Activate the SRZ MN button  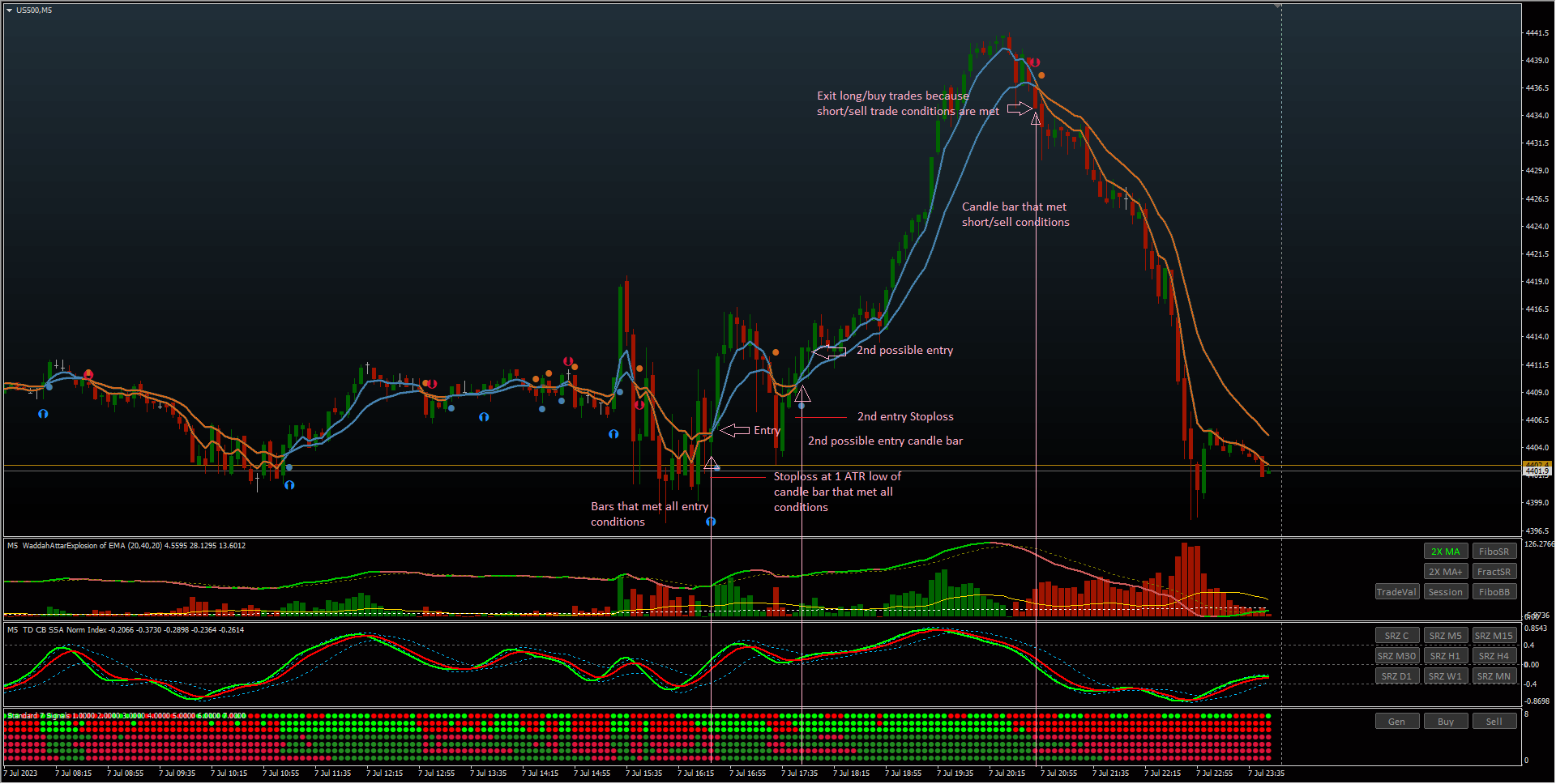1494,676
